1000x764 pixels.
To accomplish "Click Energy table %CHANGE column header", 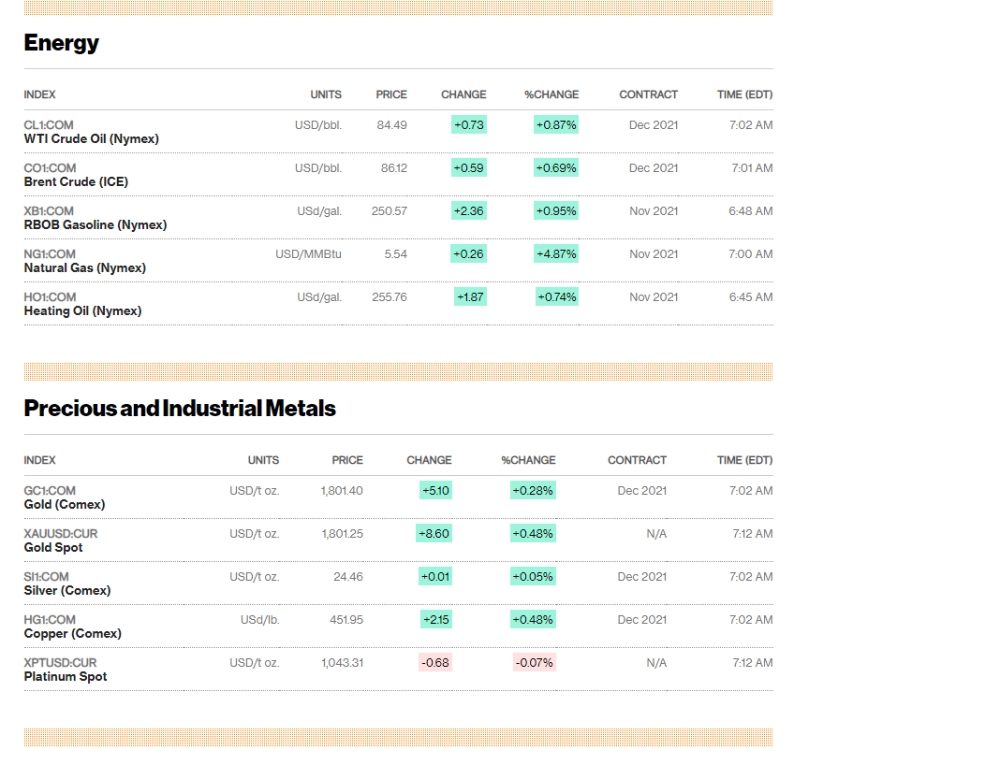I will click(x=552, y=94).
